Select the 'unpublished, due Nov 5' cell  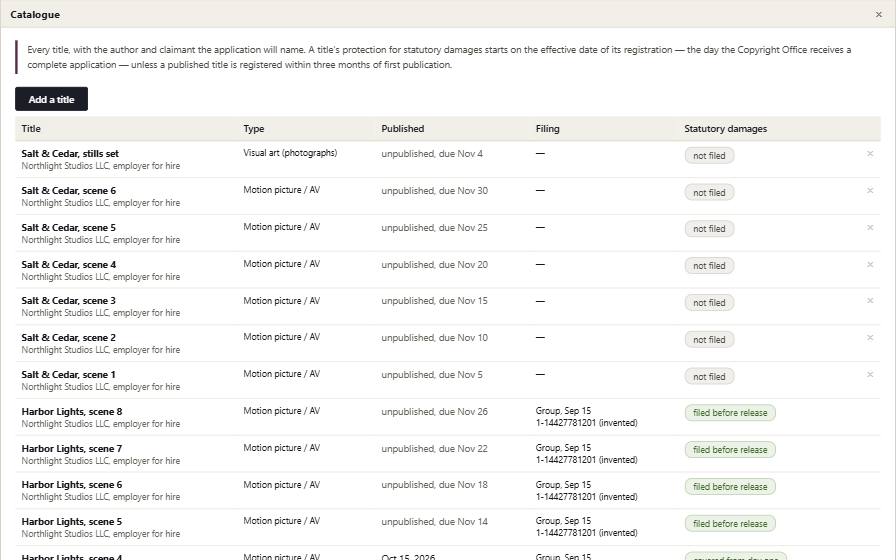[432, 375]
